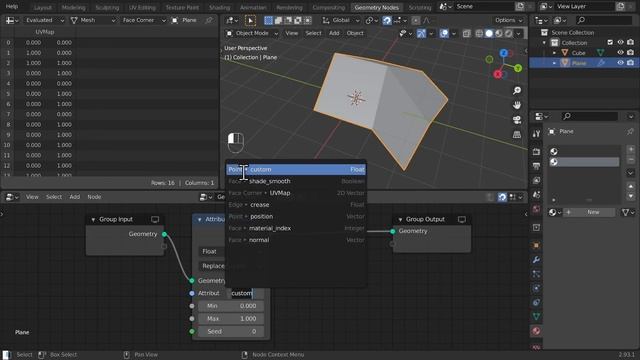Open the Modifiers wrench properties tab
This screenshot has height=360, width=640.
(x=536, y=260)
